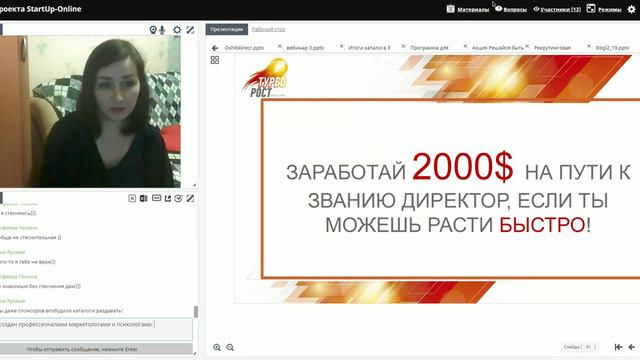This screenshot has width=640, height=360.
Task: Close the Программа для tab
Action: (465, 47)
